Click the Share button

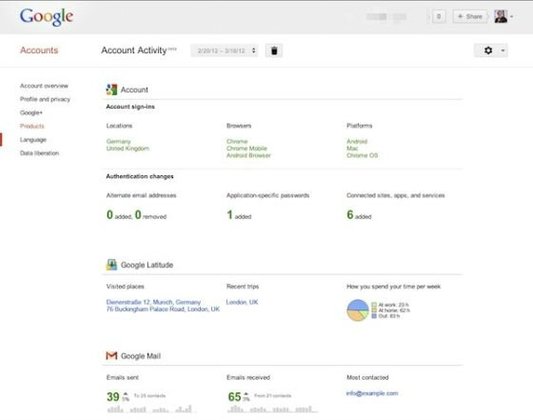coord(470,16)
